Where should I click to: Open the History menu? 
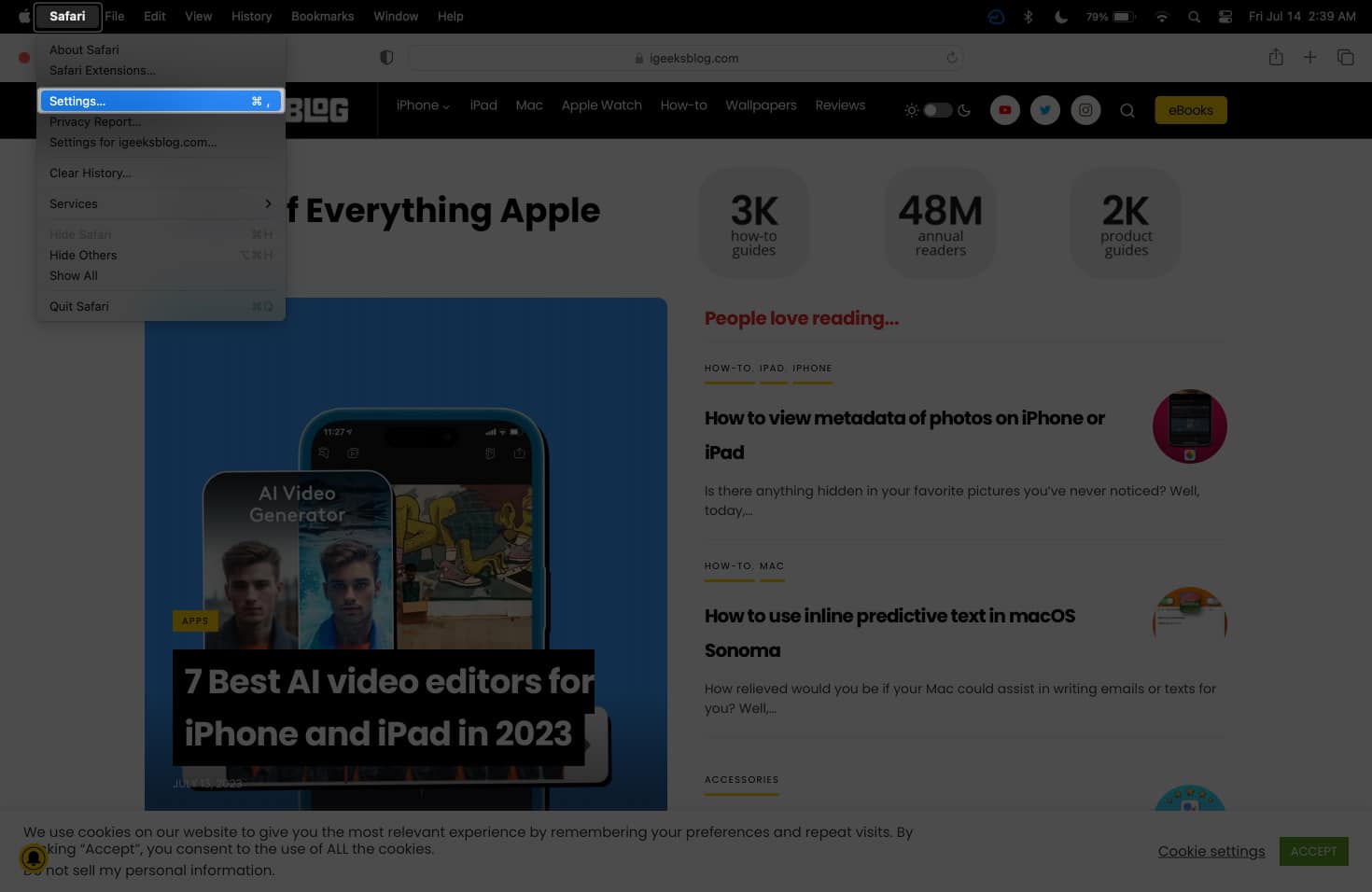(252, 16)
